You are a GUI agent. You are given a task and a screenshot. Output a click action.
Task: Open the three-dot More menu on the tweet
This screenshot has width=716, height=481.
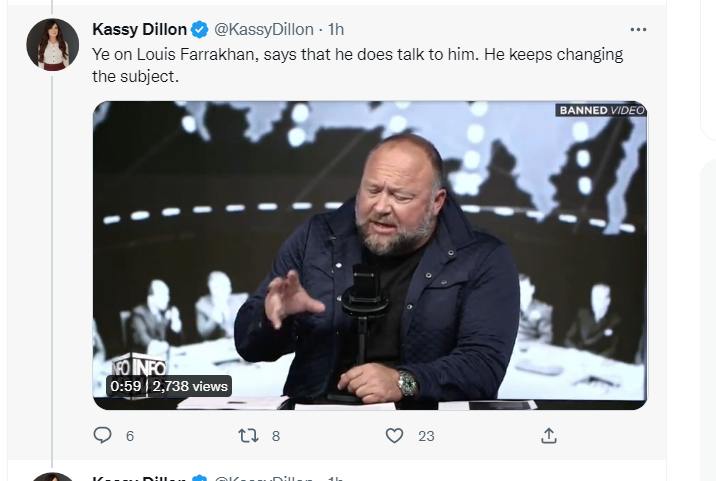[x=638, y=30]
